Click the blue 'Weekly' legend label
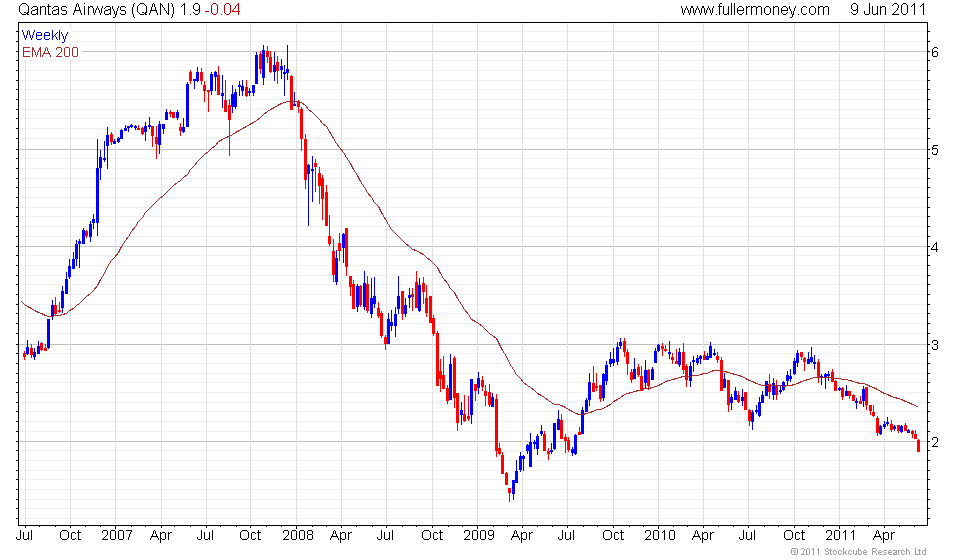Viewport: 980px width, 560px height. pyautogui.click(x=44, y=35)
